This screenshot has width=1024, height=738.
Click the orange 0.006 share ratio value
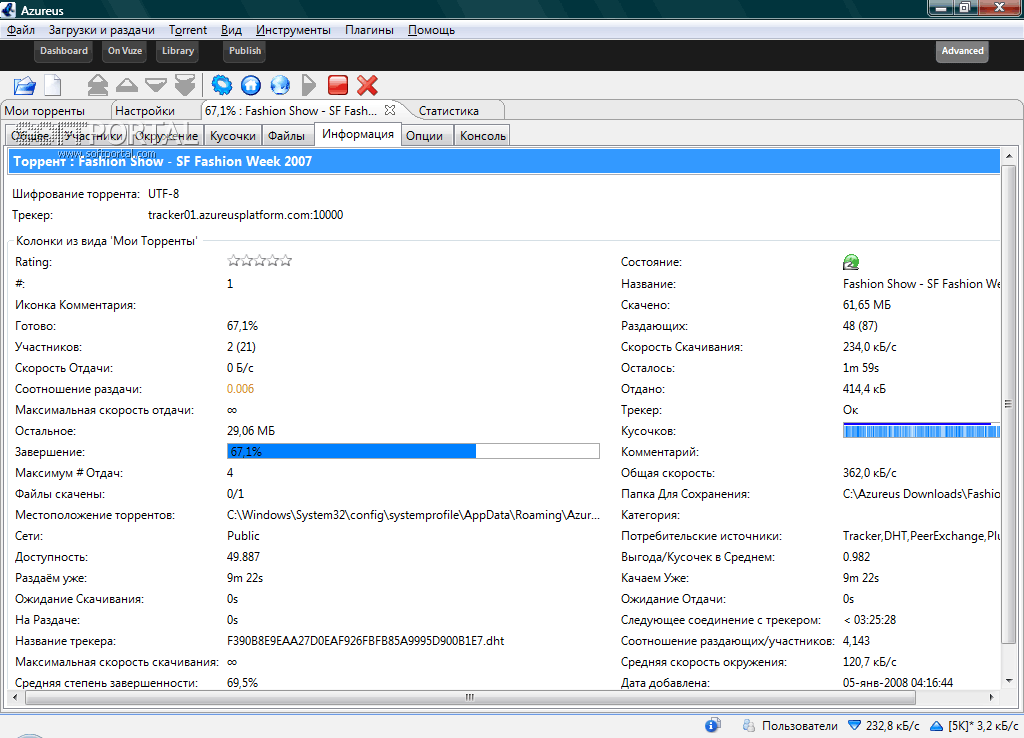240,389
